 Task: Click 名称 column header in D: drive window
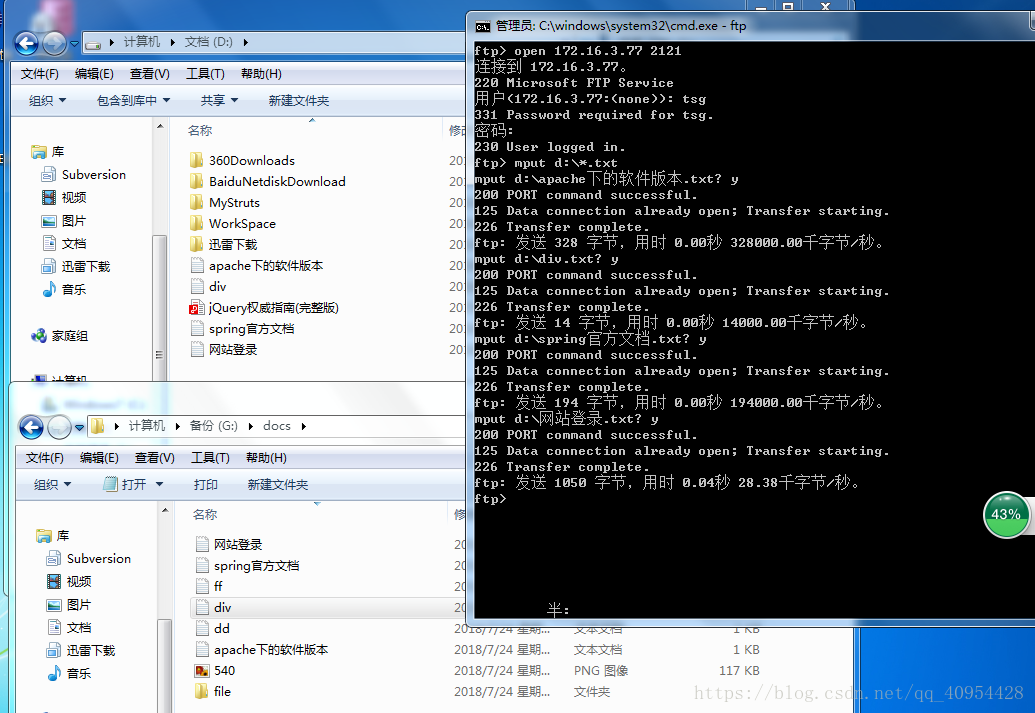pyautogui.click(x=199, y=131)
